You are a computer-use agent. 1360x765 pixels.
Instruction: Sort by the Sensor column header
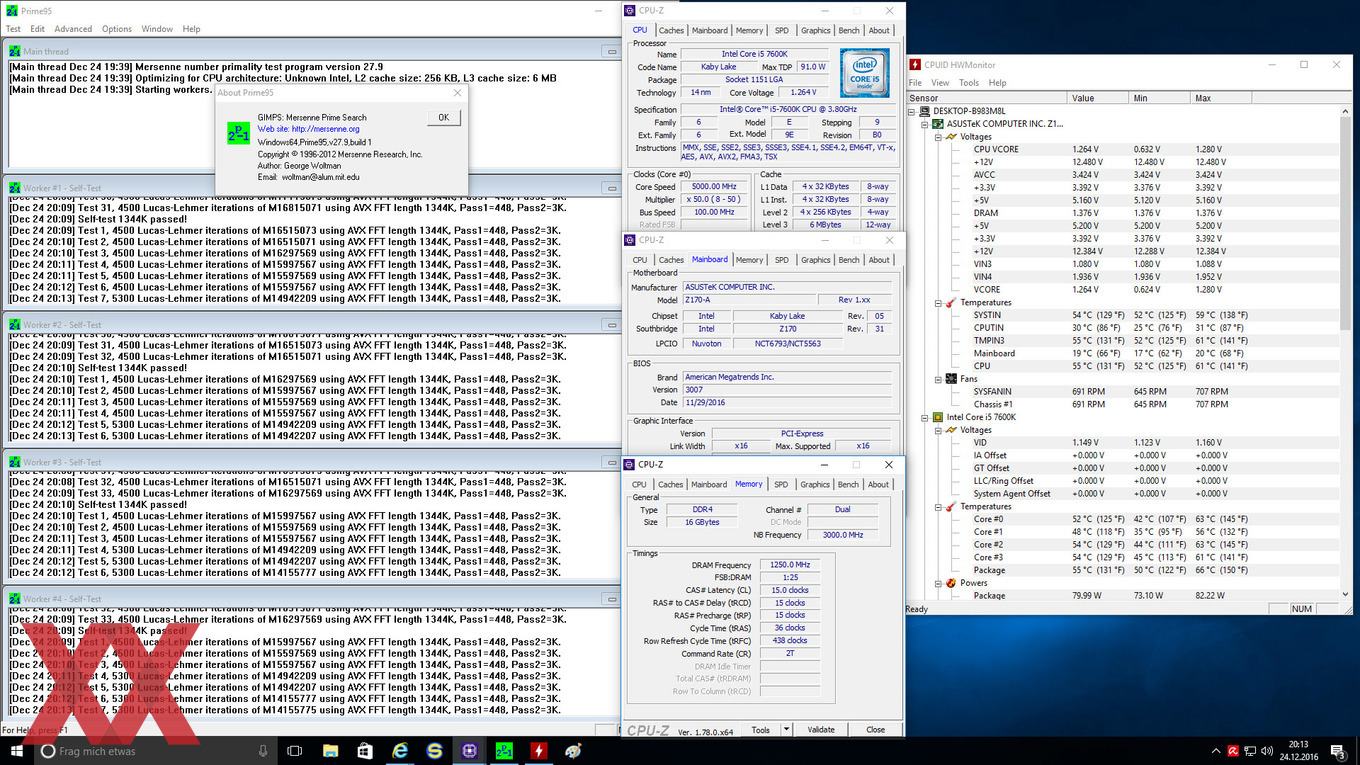tap(987, 98)
